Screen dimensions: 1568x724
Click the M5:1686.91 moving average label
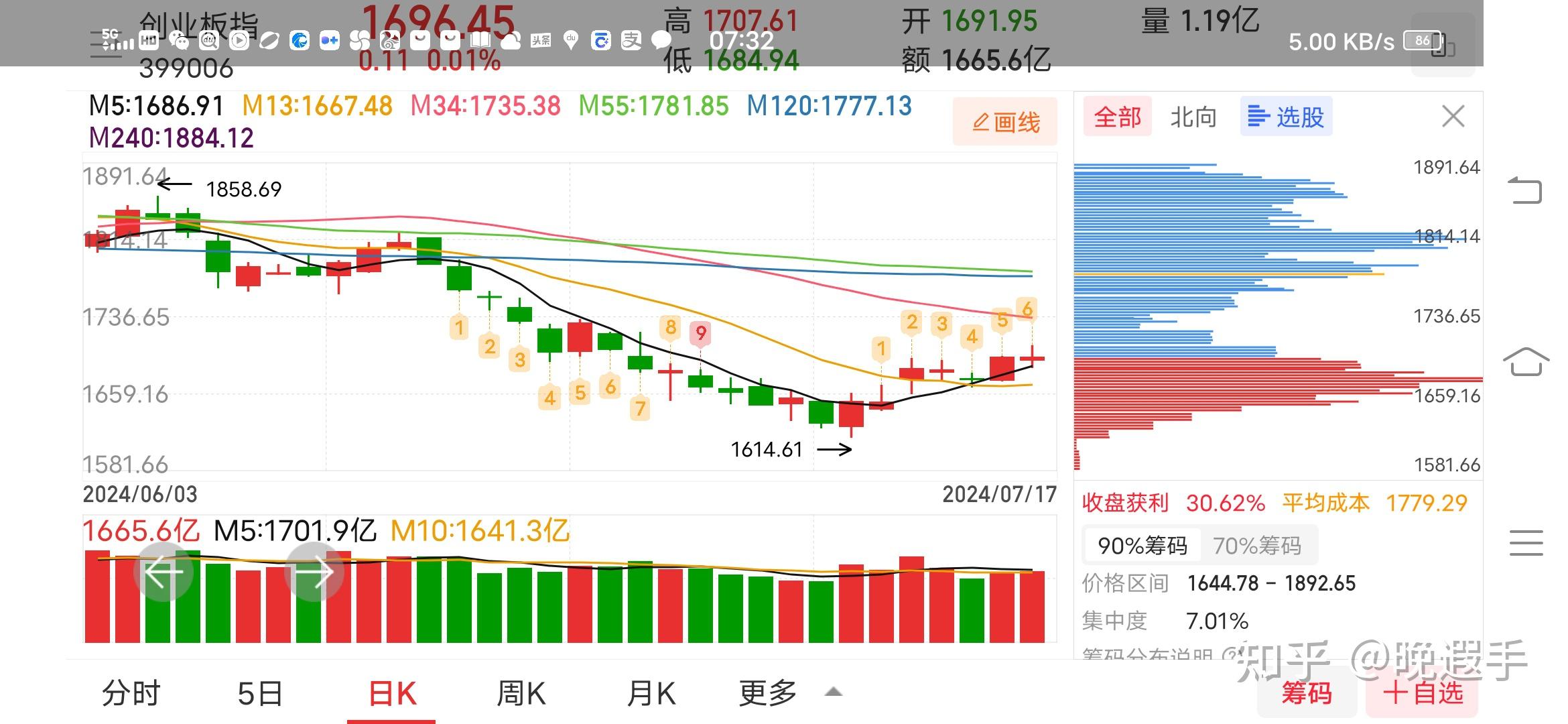click(x=156, y=106)
